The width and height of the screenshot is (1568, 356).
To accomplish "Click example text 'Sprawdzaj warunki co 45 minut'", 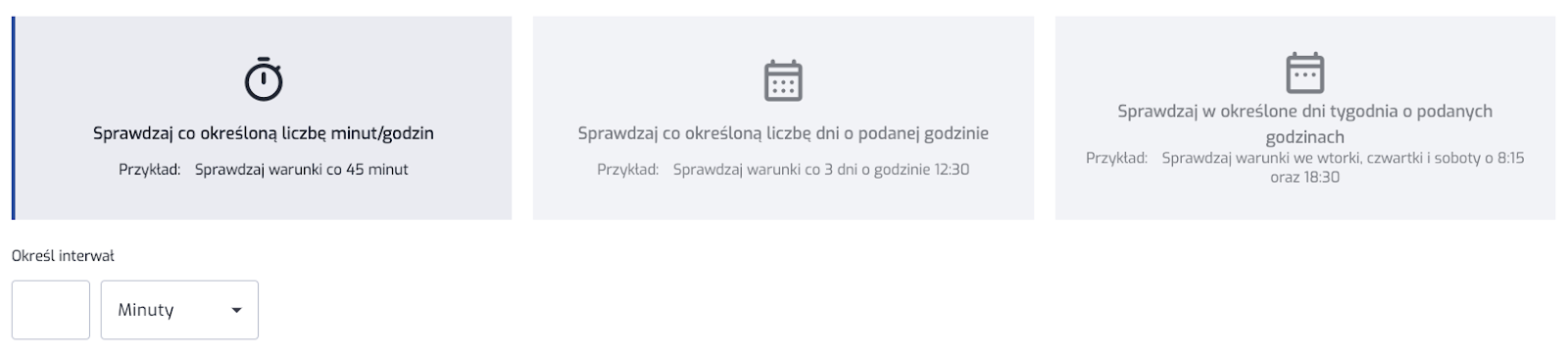I will pyautogui.click(x=302, y=170).
